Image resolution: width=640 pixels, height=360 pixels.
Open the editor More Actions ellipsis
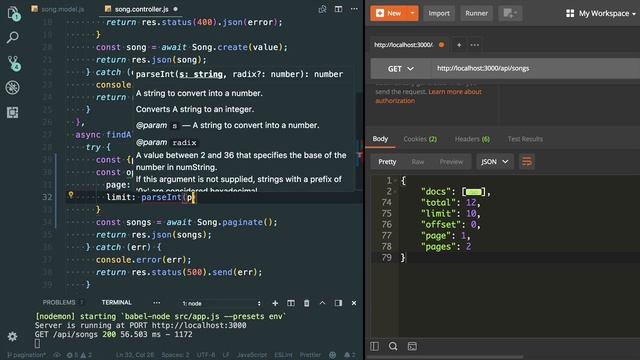pyautogui.click(x=354, y=9)
